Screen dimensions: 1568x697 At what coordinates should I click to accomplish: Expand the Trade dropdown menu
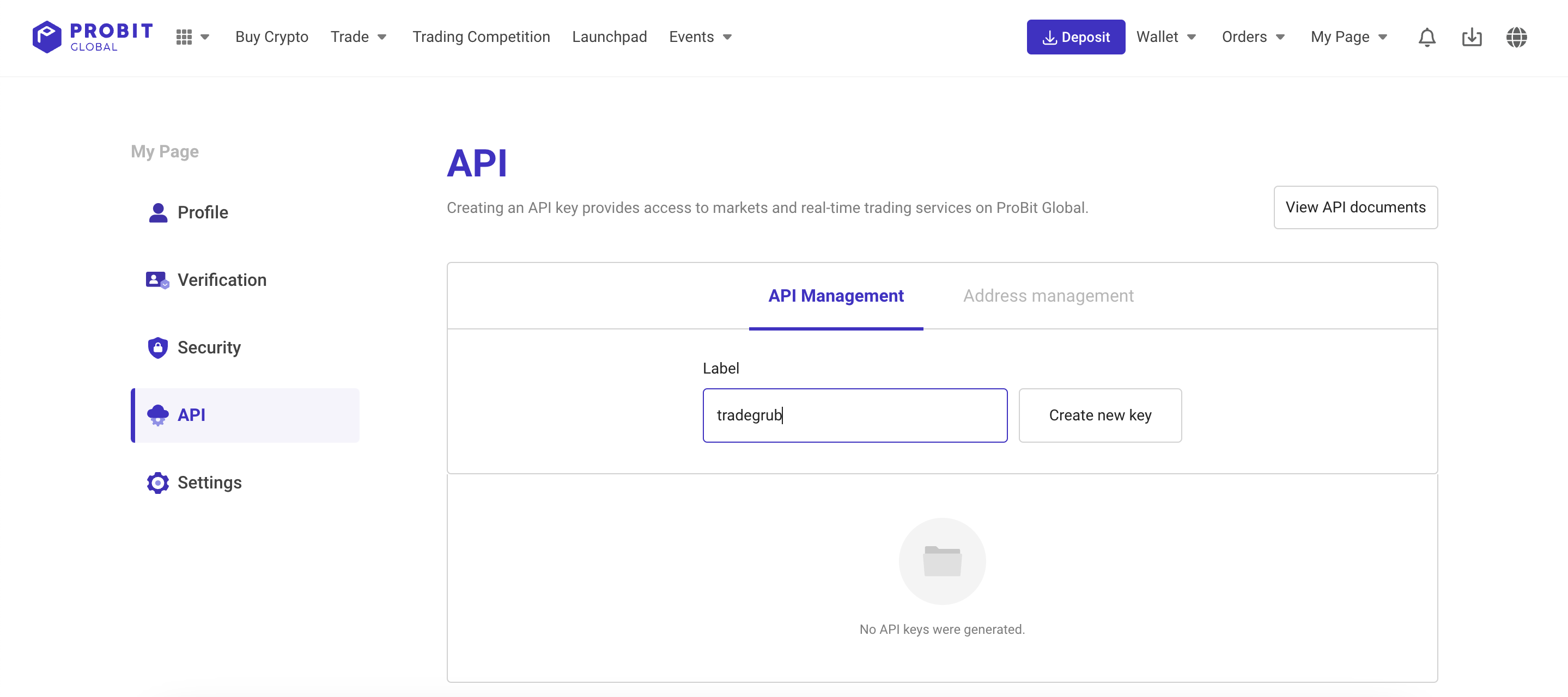358,37
